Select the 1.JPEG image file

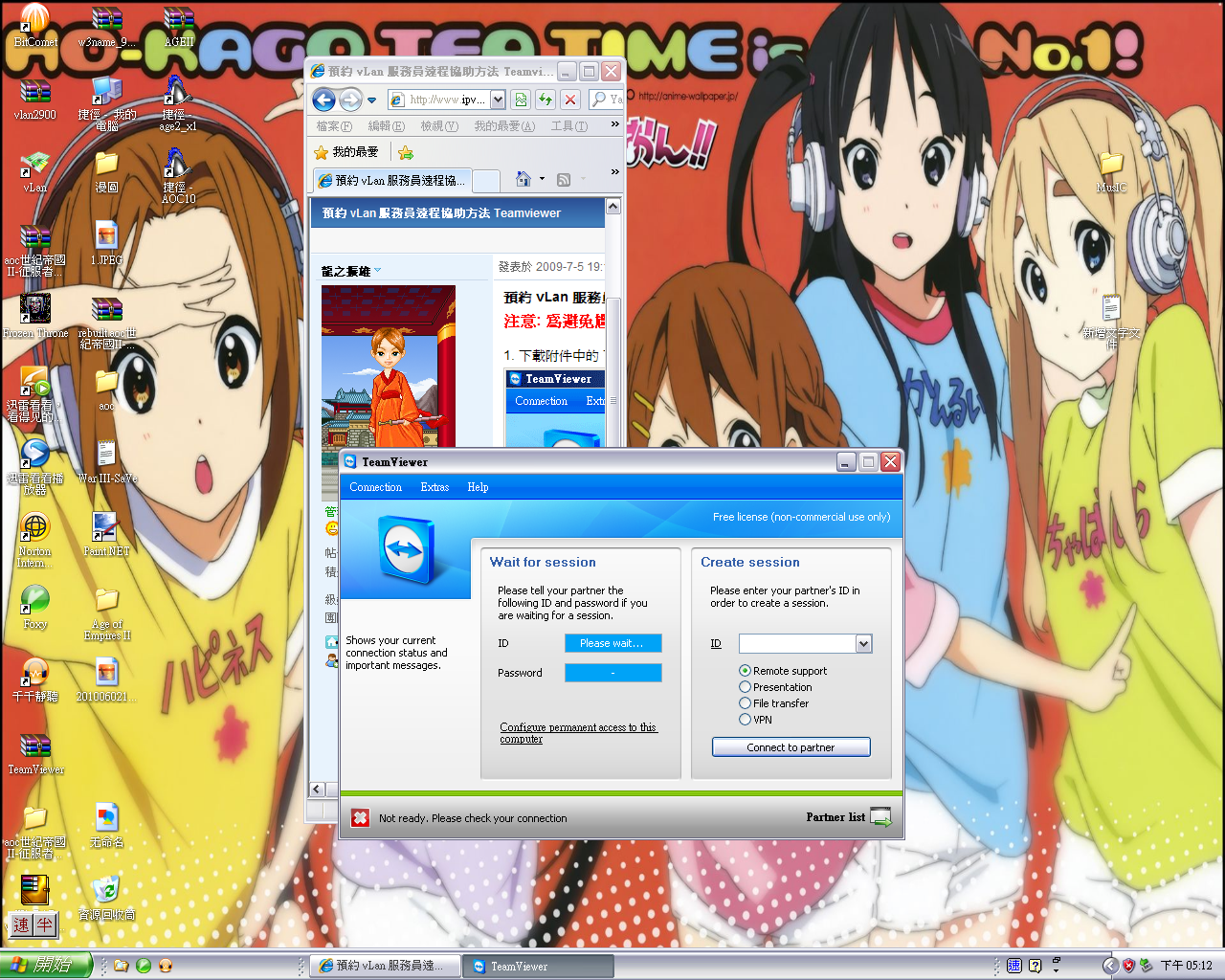coord(106,244)
